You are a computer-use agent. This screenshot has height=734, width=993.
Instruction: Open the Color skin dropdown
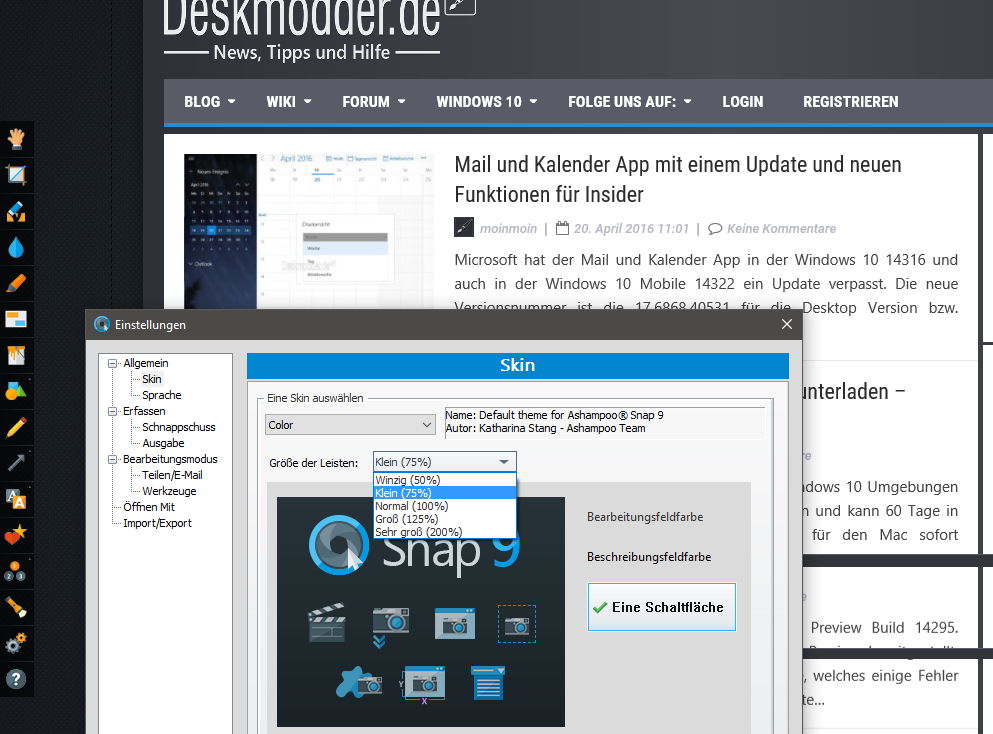point(350,425)
